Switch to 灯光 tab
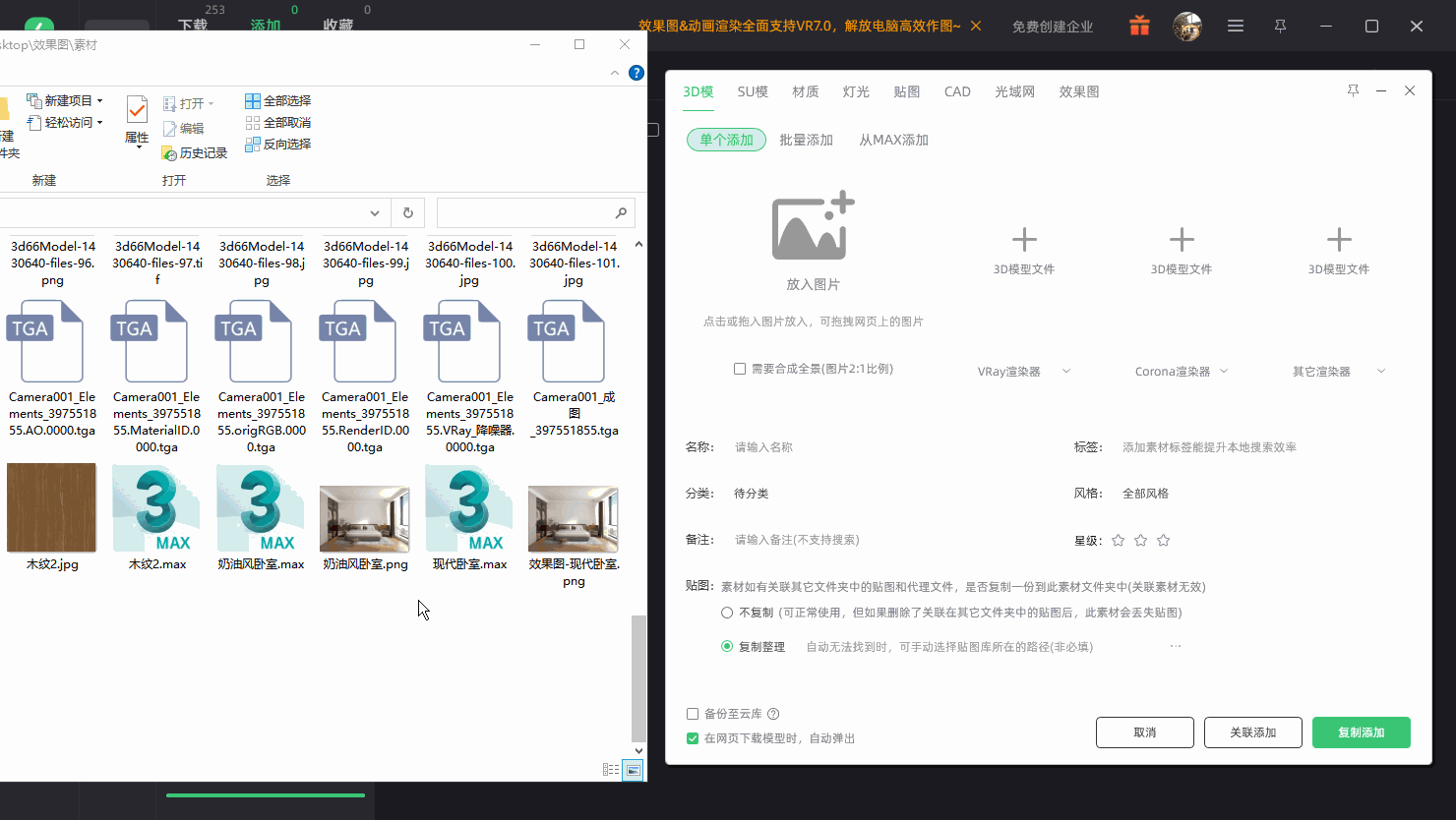The image size is (1456, 820). tap(856, 91)
